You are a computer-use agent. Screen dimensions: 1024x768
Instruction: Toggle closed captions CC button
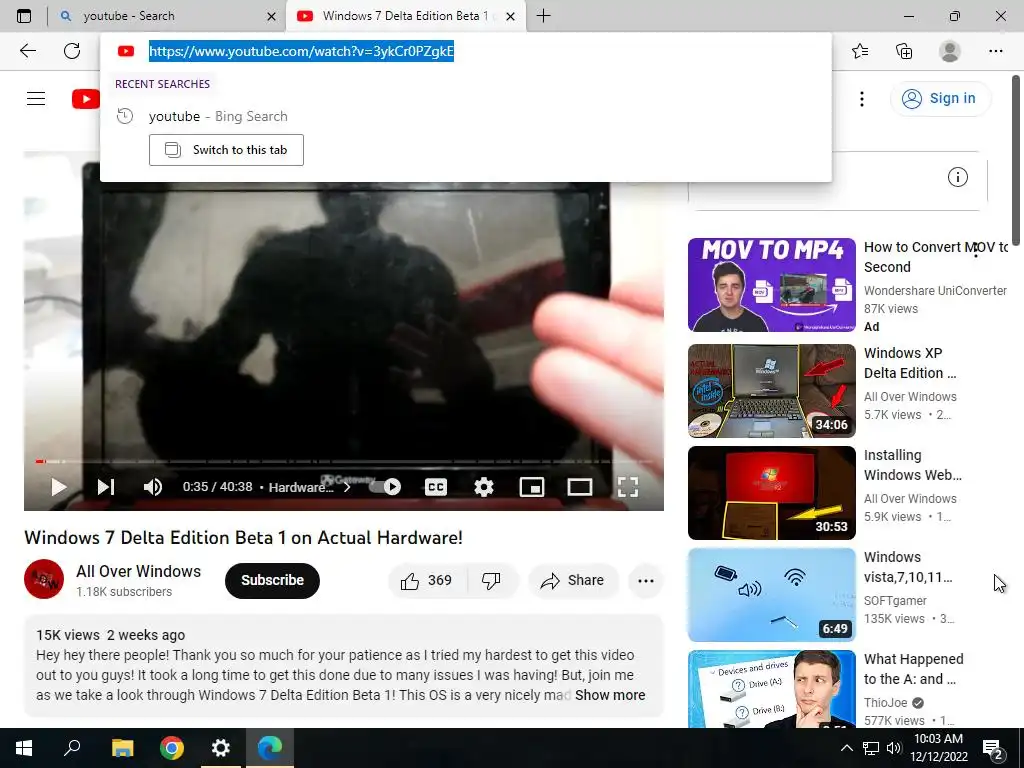tap(436, 487)
